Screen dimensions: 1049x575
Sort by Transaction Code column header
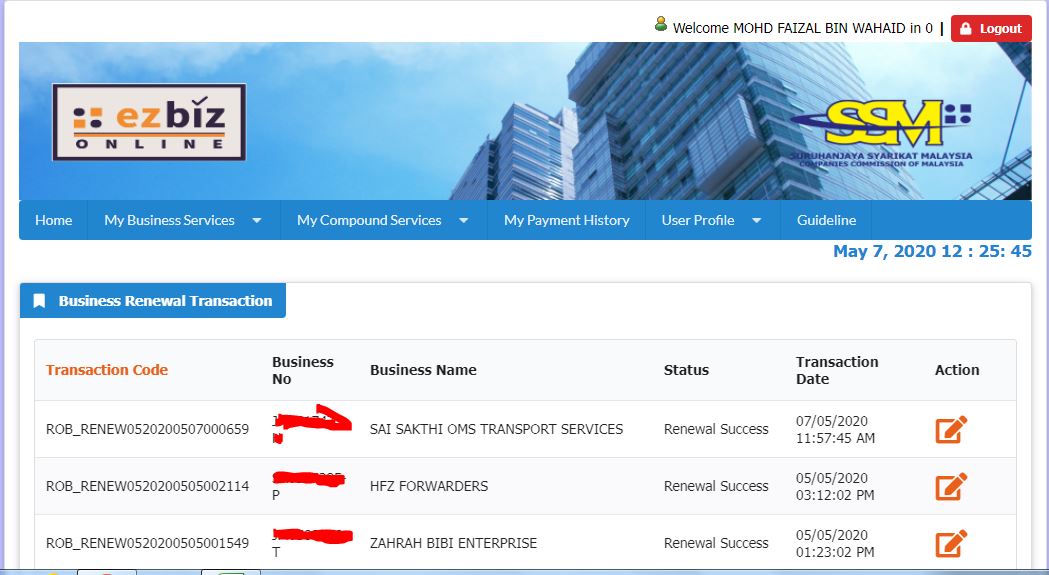[x=106, y=370]
